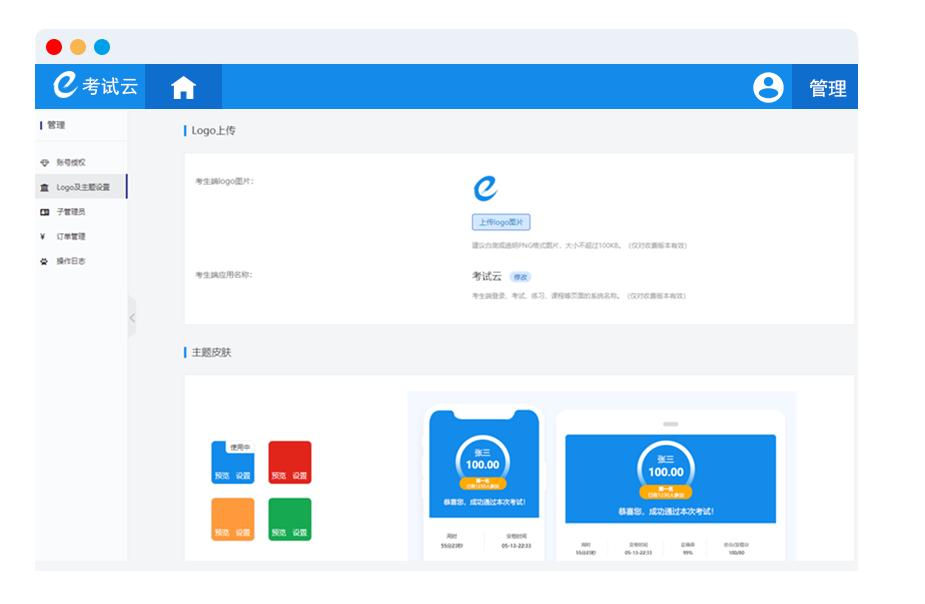Select the blue theme marked 使用中
Viewport: 925px width, 604px height.
click(232, 460)
